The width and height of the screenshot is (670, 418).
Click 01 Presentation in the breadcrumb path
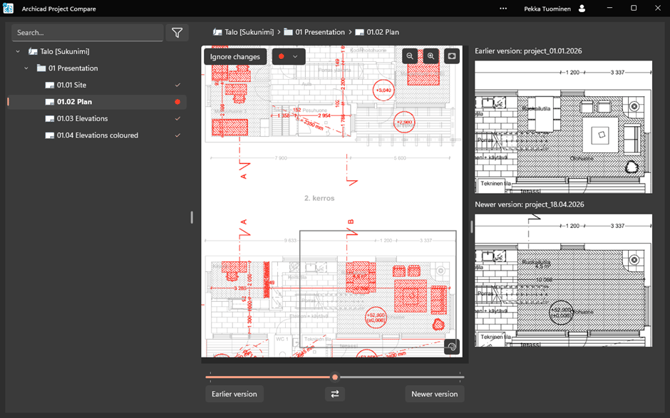click(x=318, y=33)
